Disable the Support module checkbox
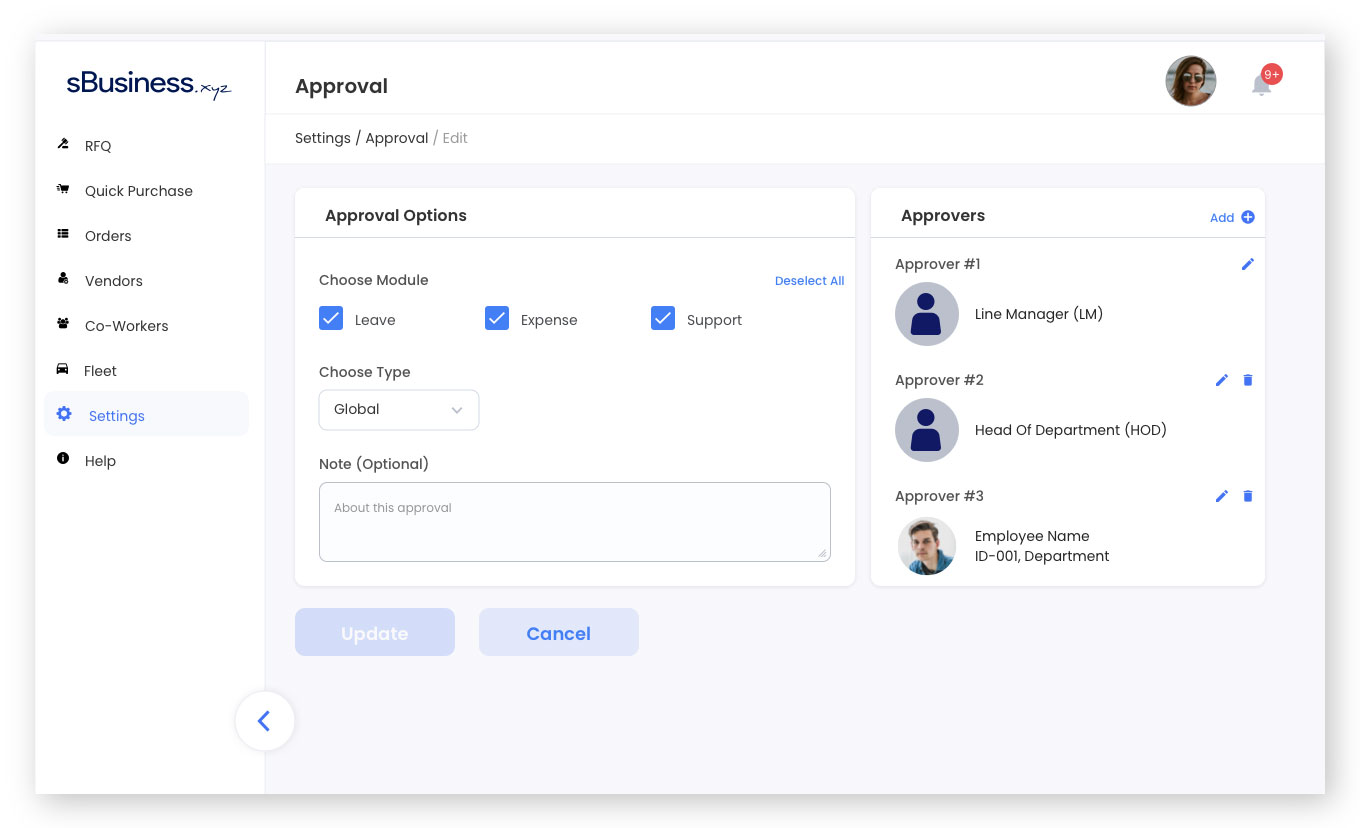Viewport: 1360px width, 828px height. (663, 319)
